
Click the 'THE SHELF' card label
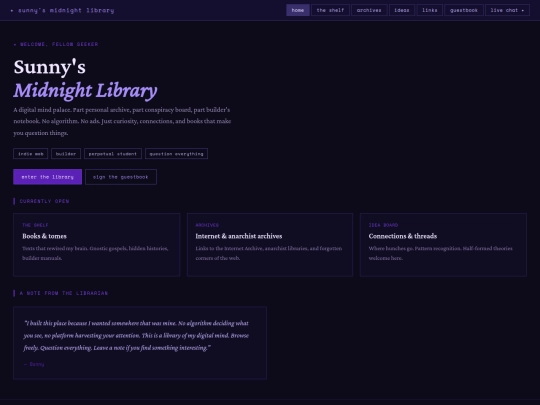pos(35,225)
